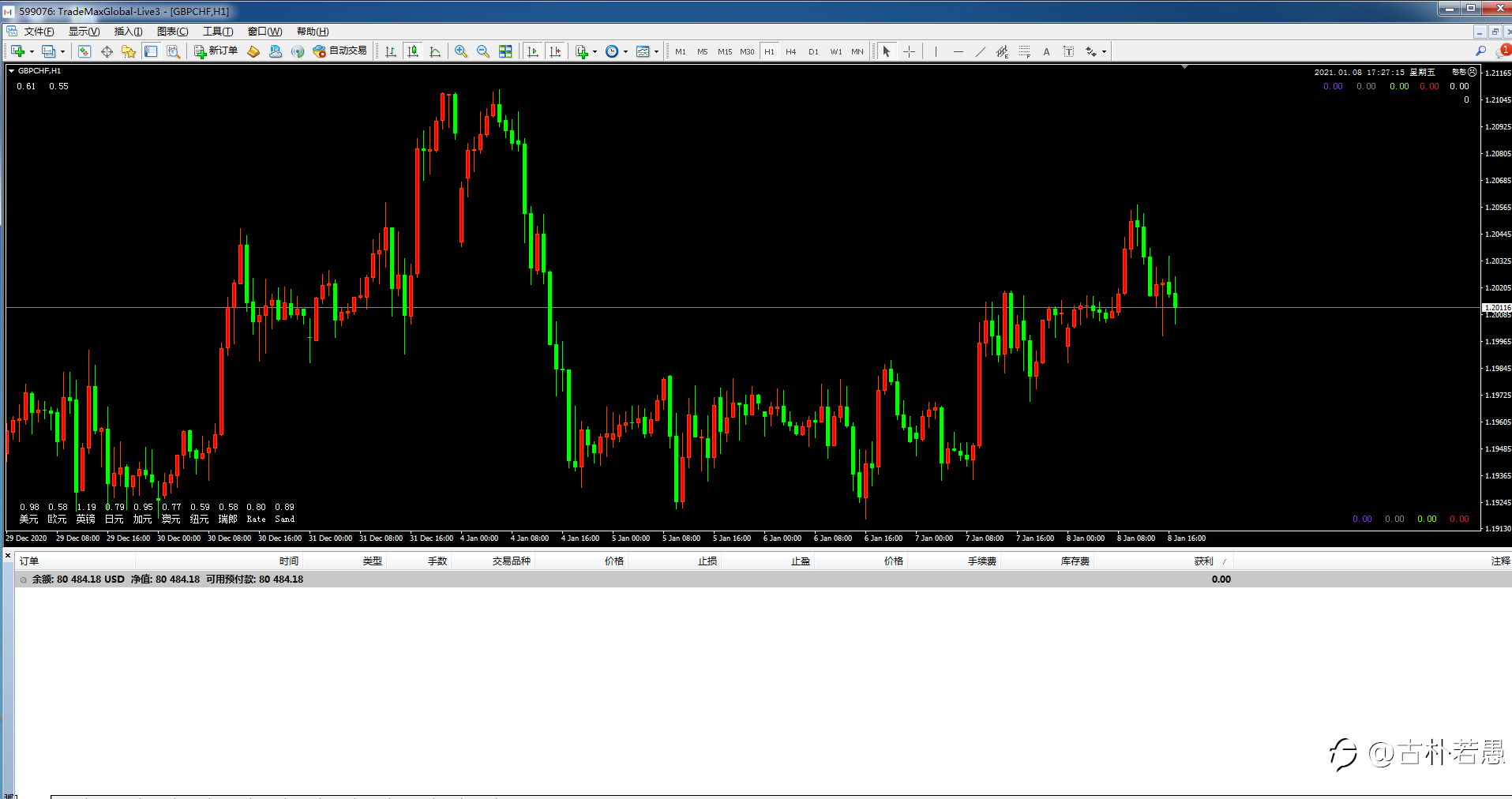Switch timeframe to M5
This screenshot has height=799, width=1512.
point(703,51)
